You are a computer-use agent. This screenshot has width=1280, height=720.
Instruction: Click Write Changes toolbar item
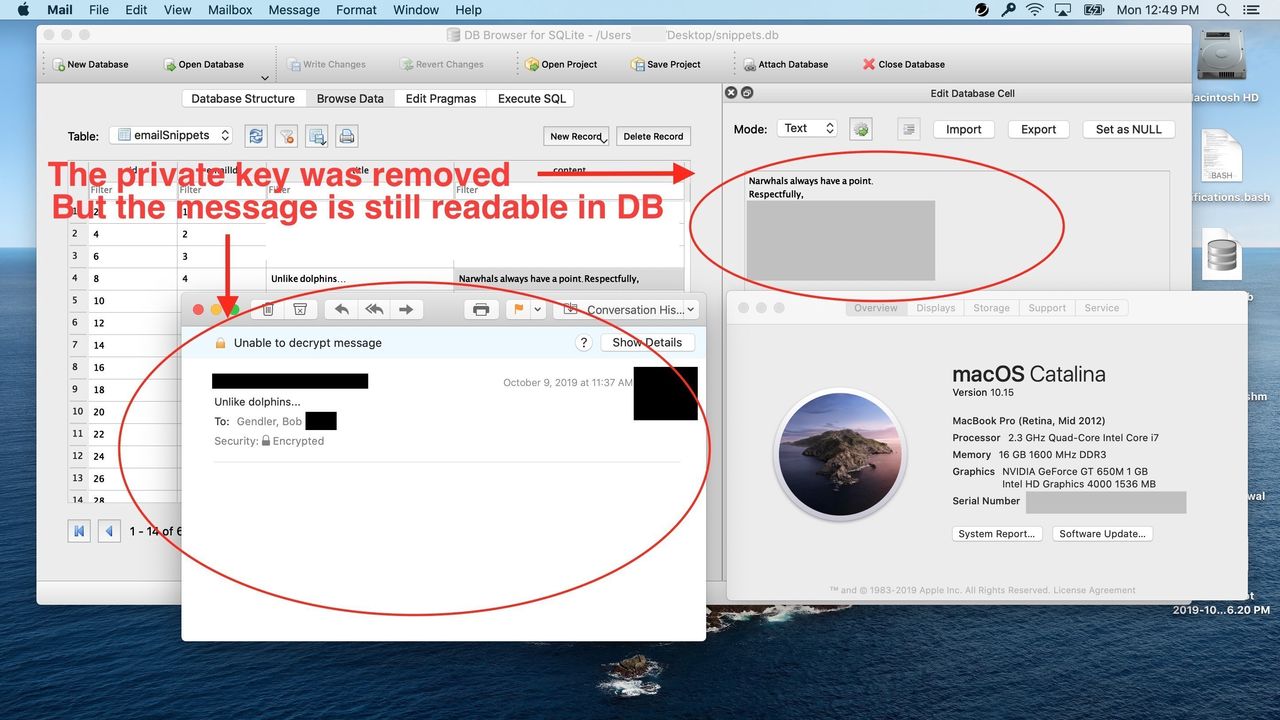tap(327, 64)
